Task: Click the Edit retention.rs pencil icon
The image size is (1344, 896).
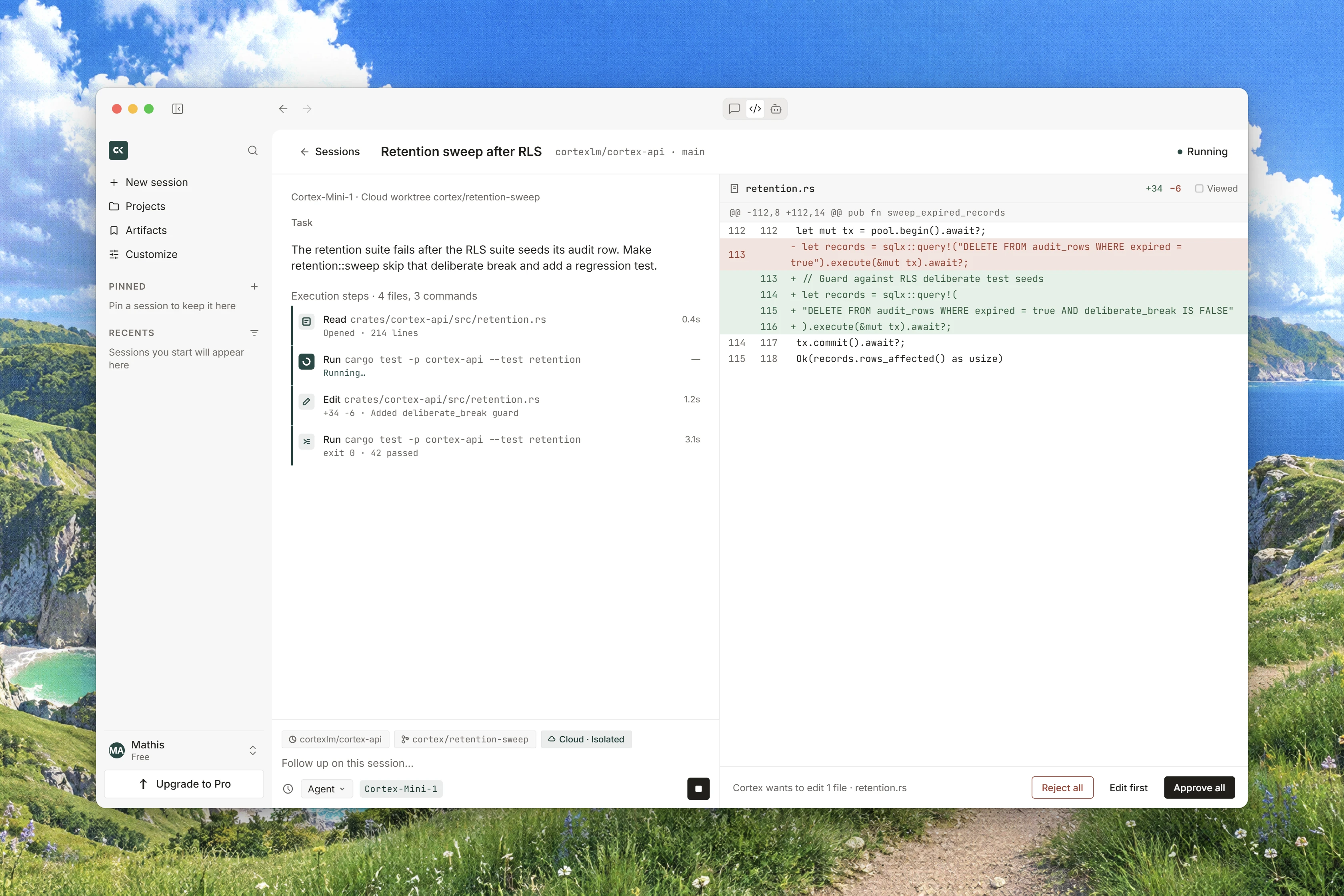Action: 306,402
